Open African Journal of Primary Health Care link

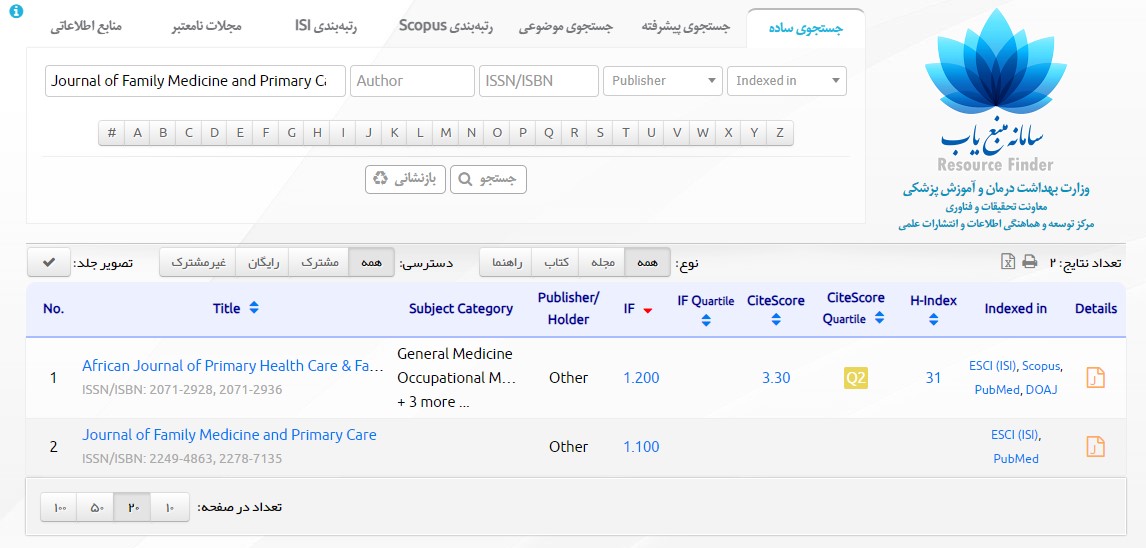point(232,366)
